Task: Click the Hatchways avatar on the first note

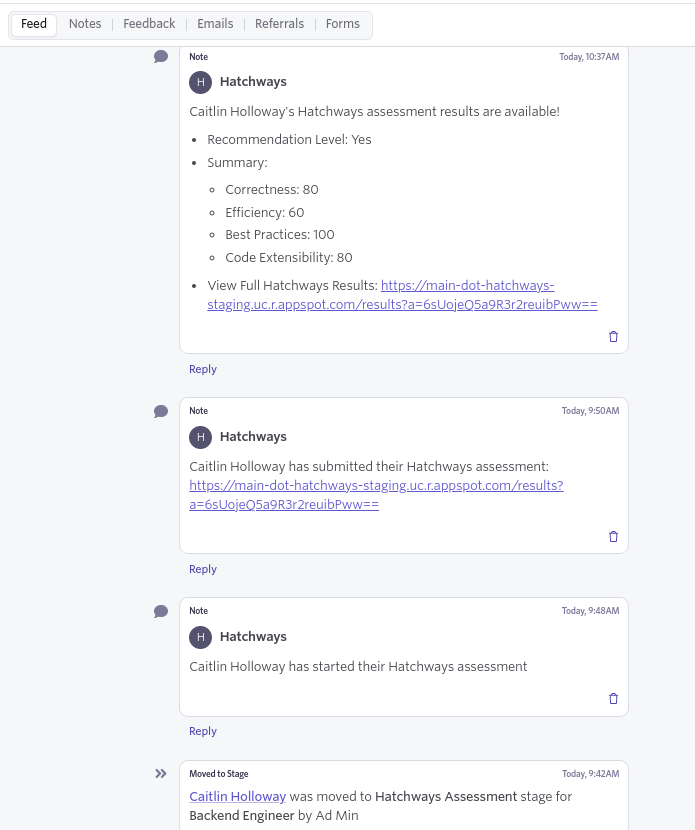Action: [200, 82]
